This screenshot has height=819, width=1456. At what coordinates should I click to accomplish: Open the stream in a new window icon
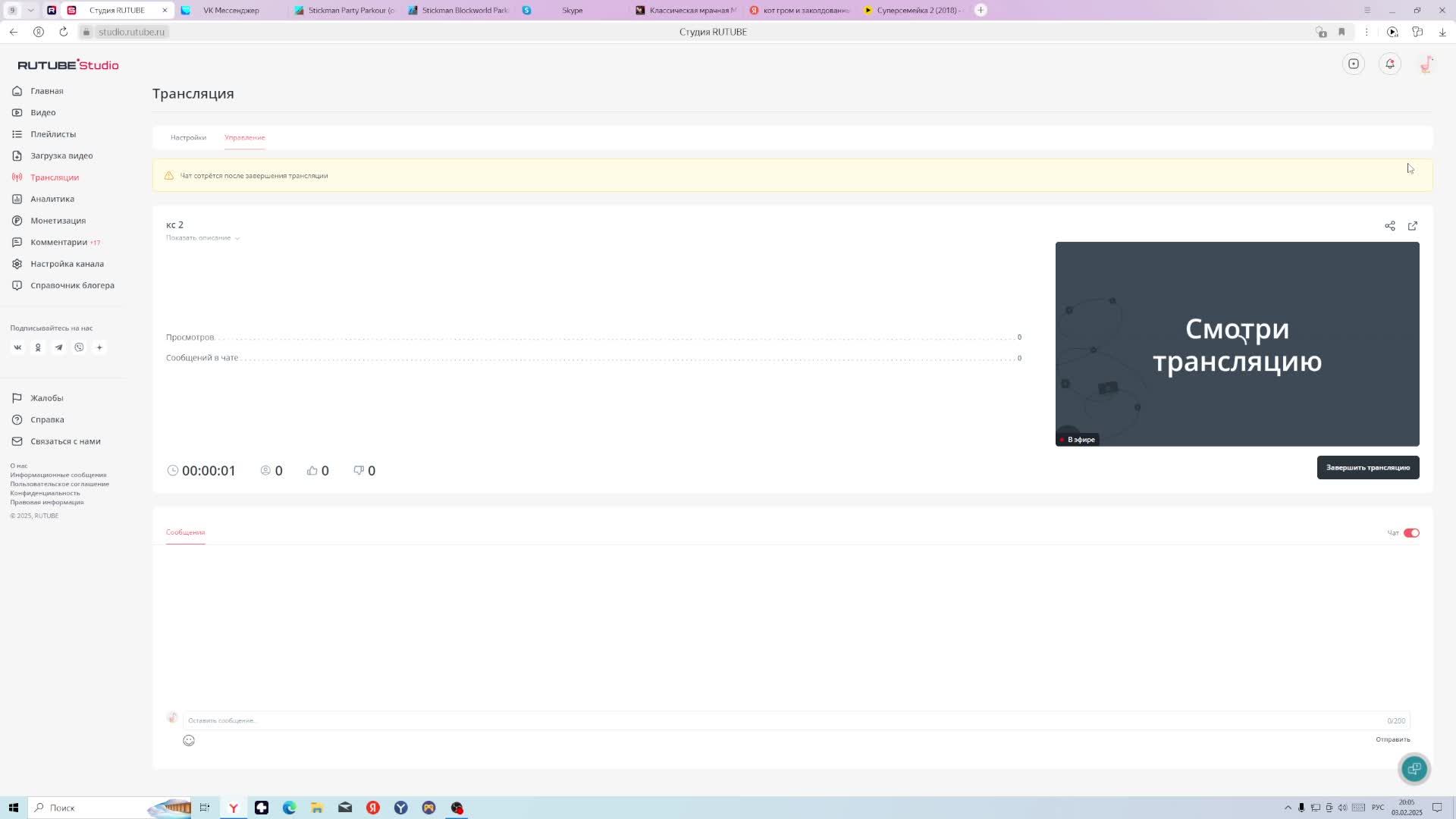tap(1412, 226)
